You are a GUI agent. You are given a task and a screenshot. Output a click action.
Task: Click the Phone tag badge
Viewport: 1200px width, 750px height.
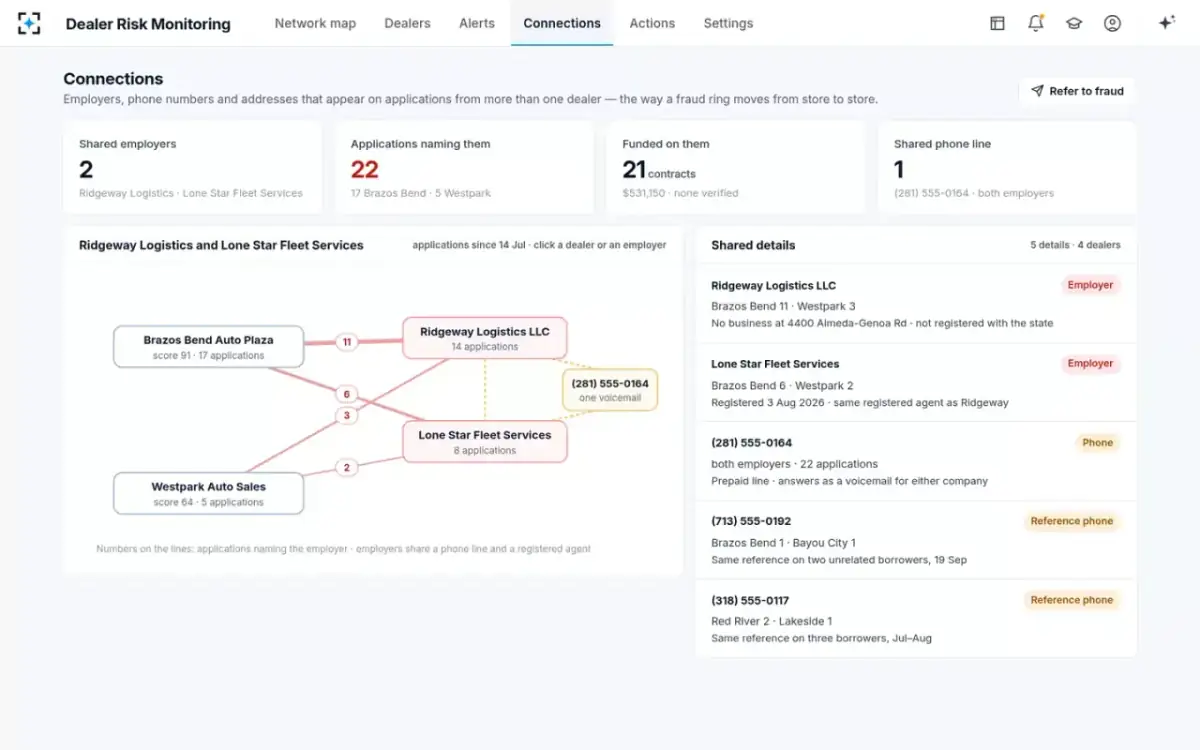point(1097,443)
